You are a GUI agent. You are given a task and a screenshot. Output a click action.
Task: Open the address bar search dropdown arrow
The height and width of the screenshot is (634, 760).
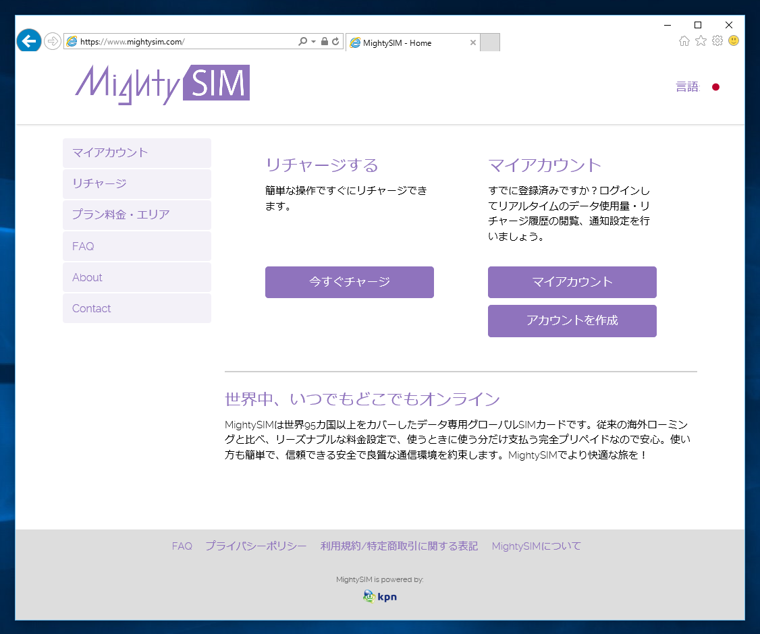[314, 42]
